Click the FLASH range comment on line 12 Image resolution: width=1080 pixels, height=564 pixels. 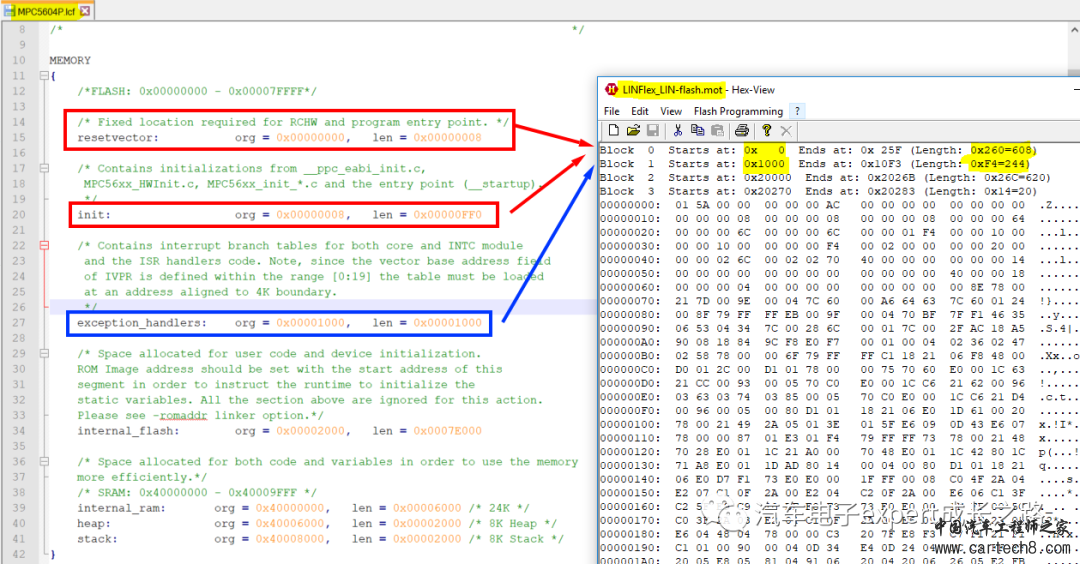click(x=197, y=91)
